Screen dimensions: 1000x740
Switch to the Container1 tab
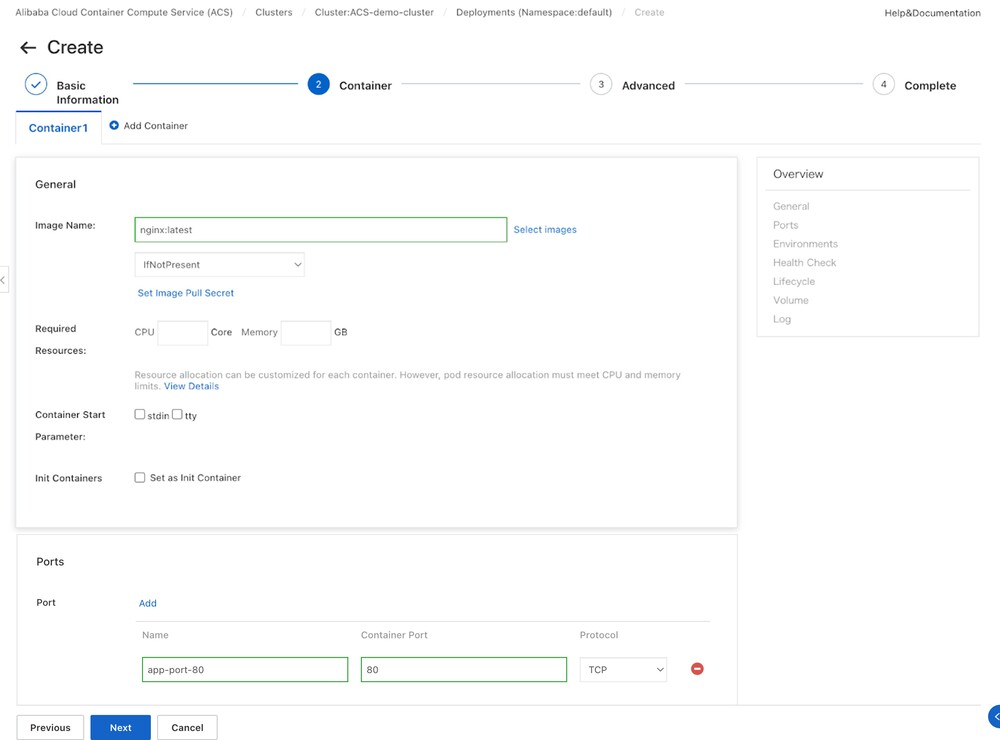[x=58, y=128]
